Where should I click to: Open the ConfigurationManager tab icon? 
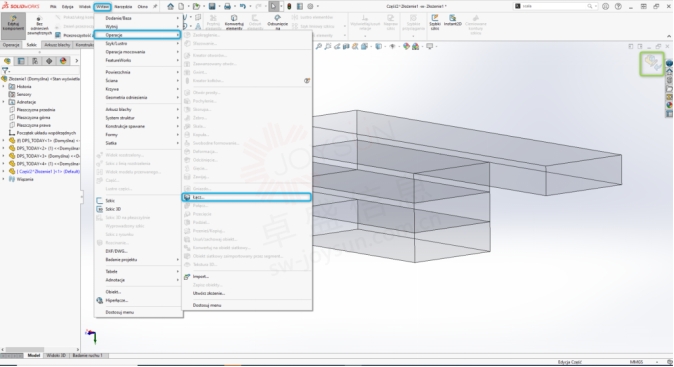pos(35,61)
